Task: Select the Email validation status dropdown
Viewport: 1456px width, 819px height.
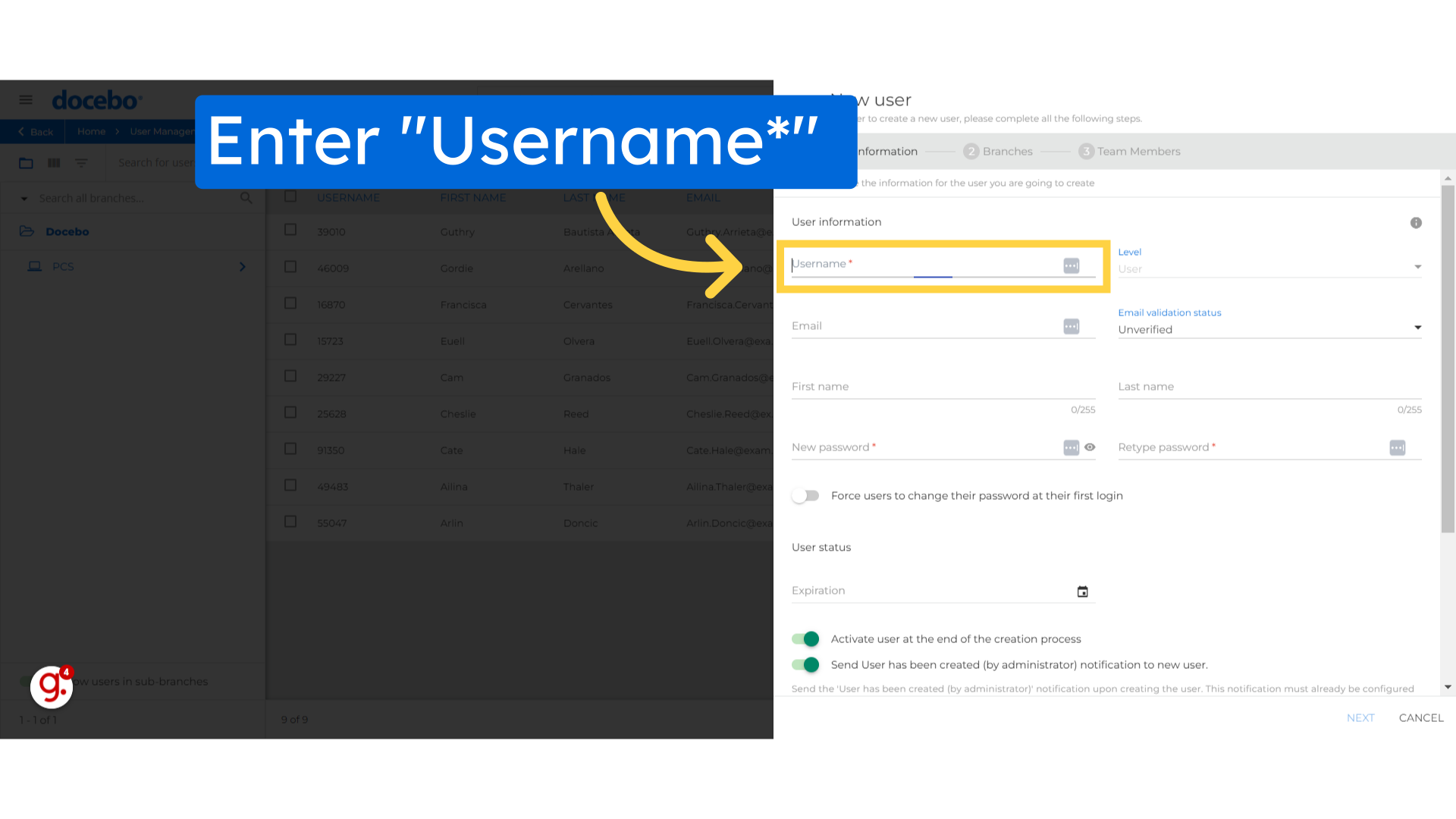Action: point(1270,329)
